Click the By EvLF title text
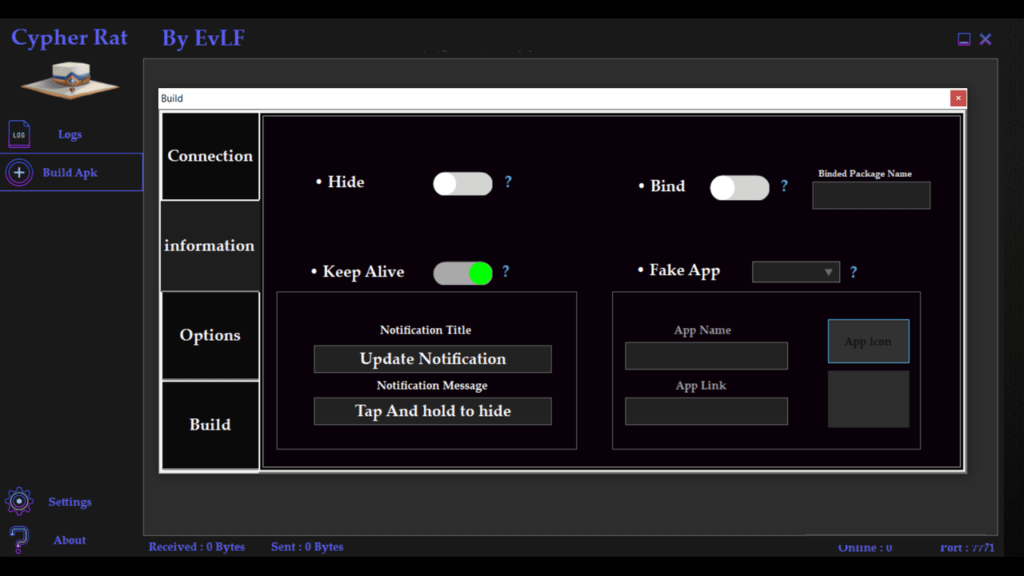 pyautogui.click(x=203, y=38)
